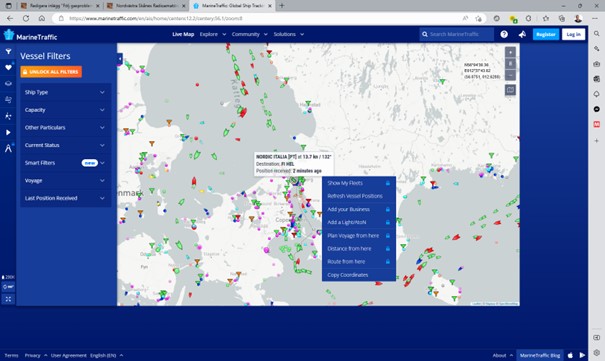Open My Fleets heart icon in sidebar
Screen dimensions: 605x361
pos(8,67)
